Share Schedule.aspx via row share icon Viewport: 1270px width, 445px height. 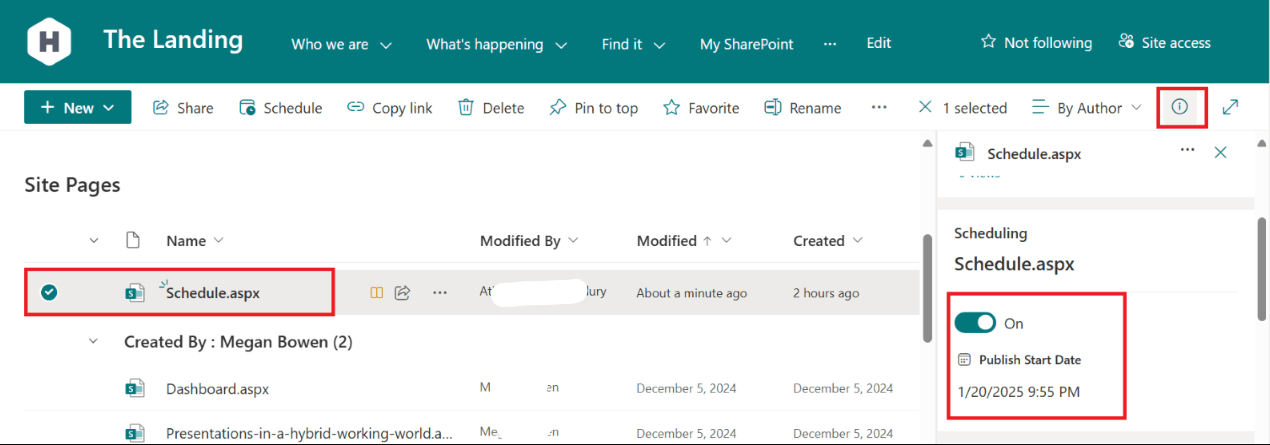403,292
